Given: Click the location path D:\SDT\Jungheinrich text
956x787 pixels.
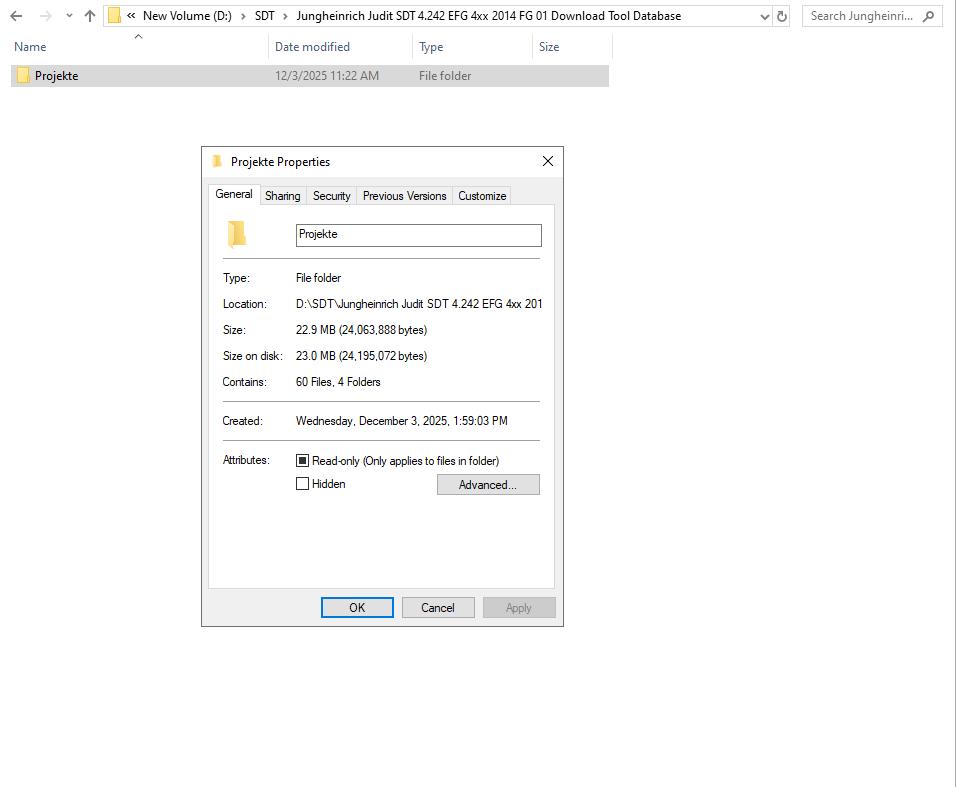Looking at the screenshot, I should tap(419, 304).
